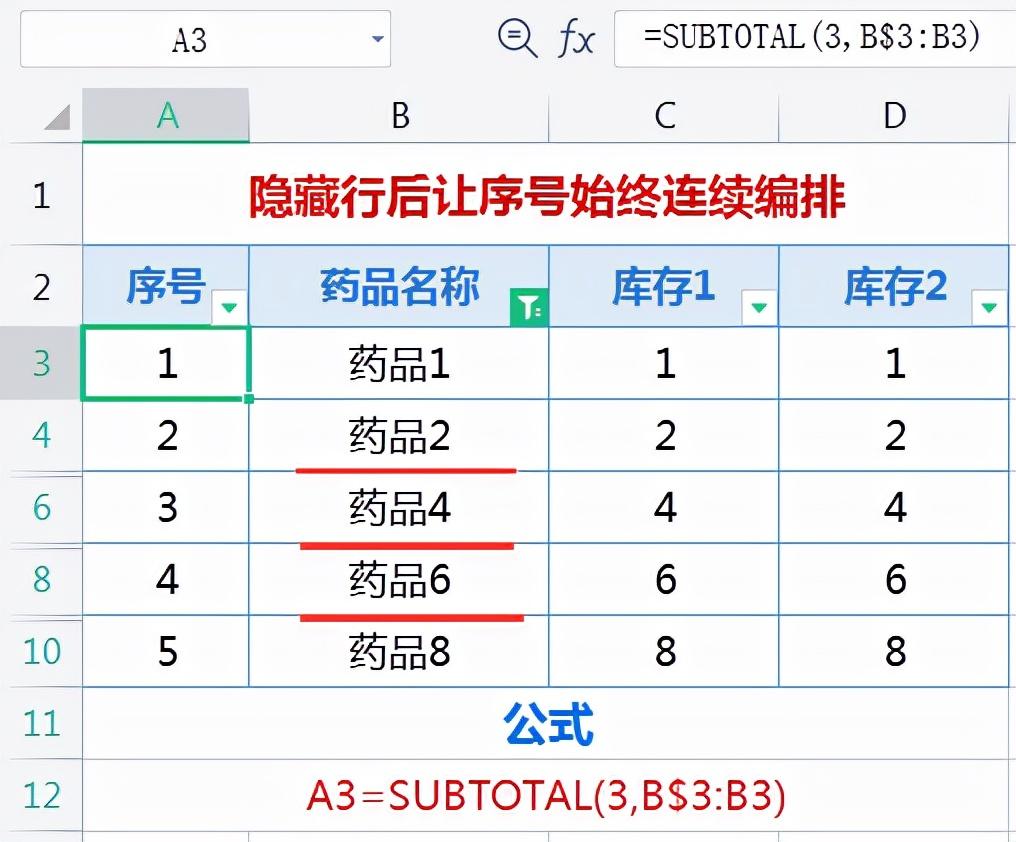Expand the 库存2 filter dropdown arrow
1016x842 pixels.
pyautogui.click(x=989, y=307)
